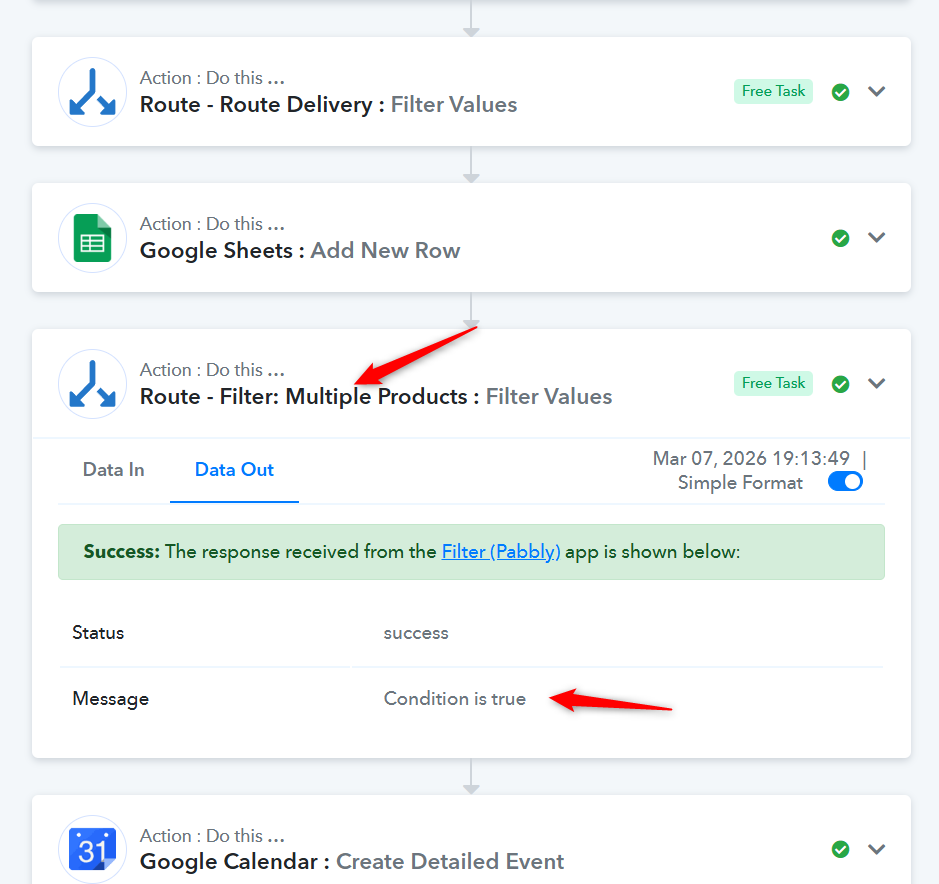Expand the Google Sheets Add New Row step
The image size is (939, 884).
(877, 238)
